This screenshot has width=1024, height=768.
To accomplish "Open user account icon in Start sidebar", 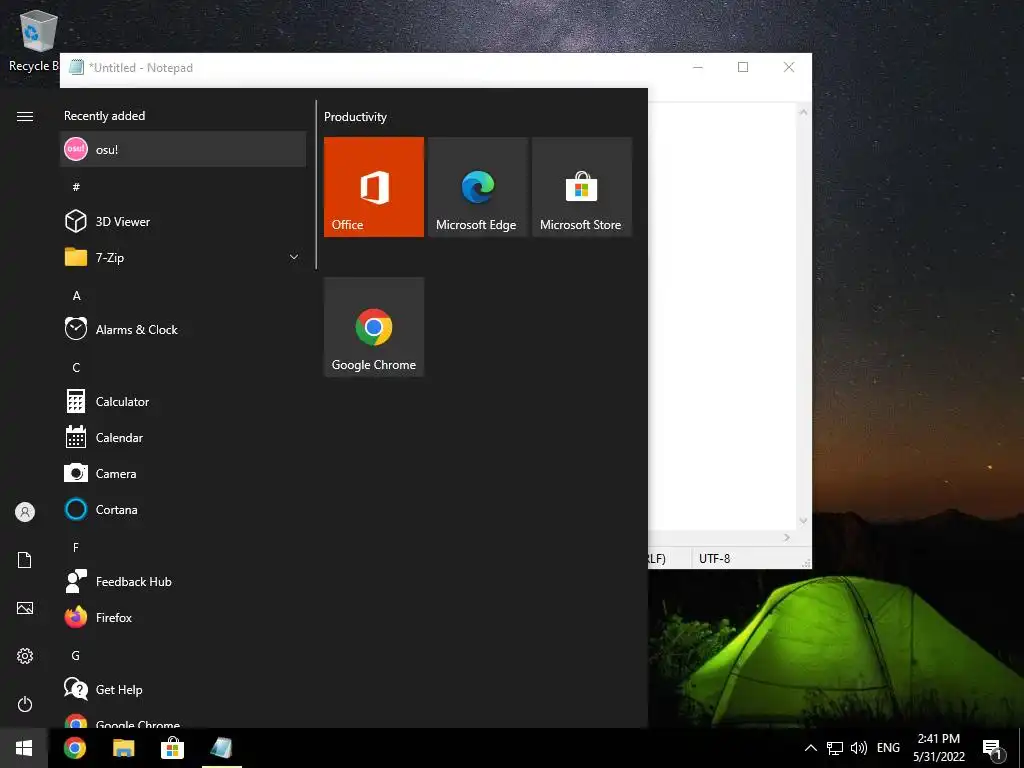I will [x=25, y=512].
